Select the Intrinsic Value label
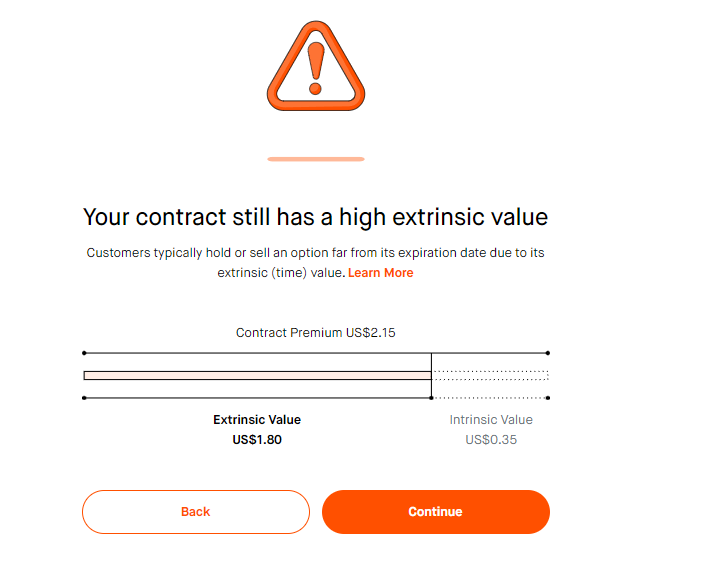Image resolution: width=717 pixels, height=579 pixels. pyautogui.click(x=491, y=420)
